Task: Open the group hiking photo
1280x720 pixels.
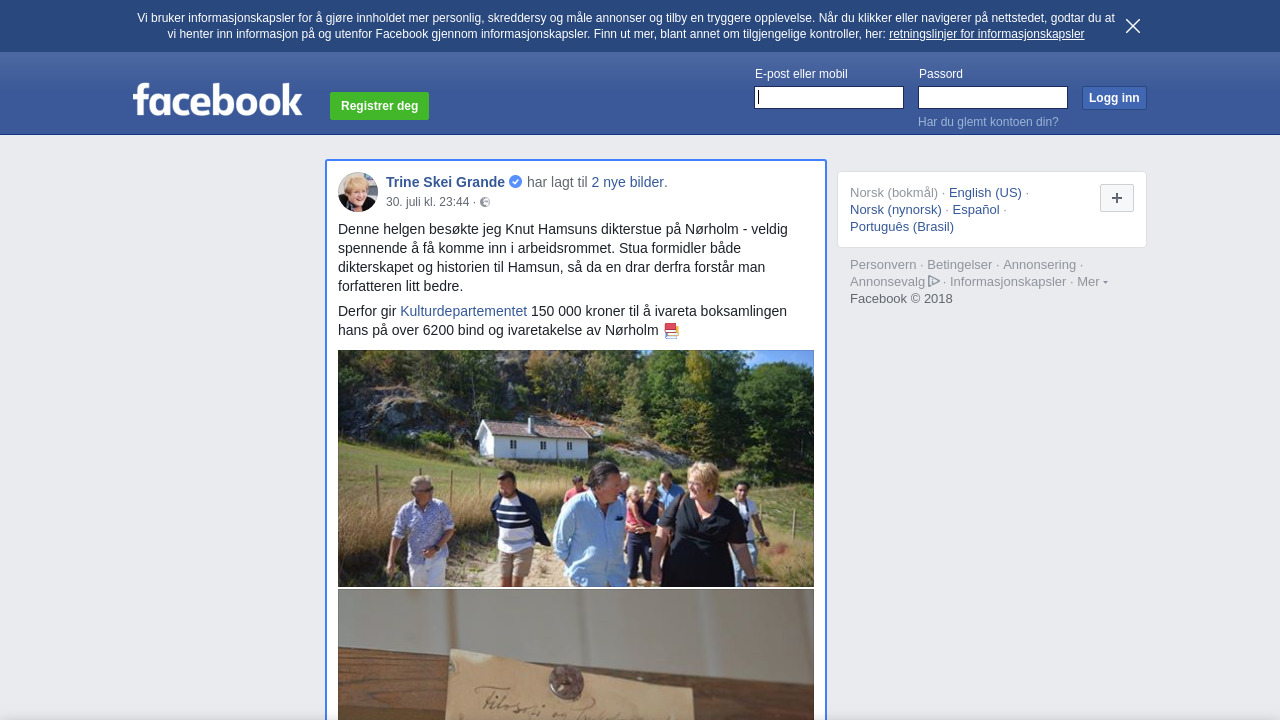Action: tap(576, 468)
